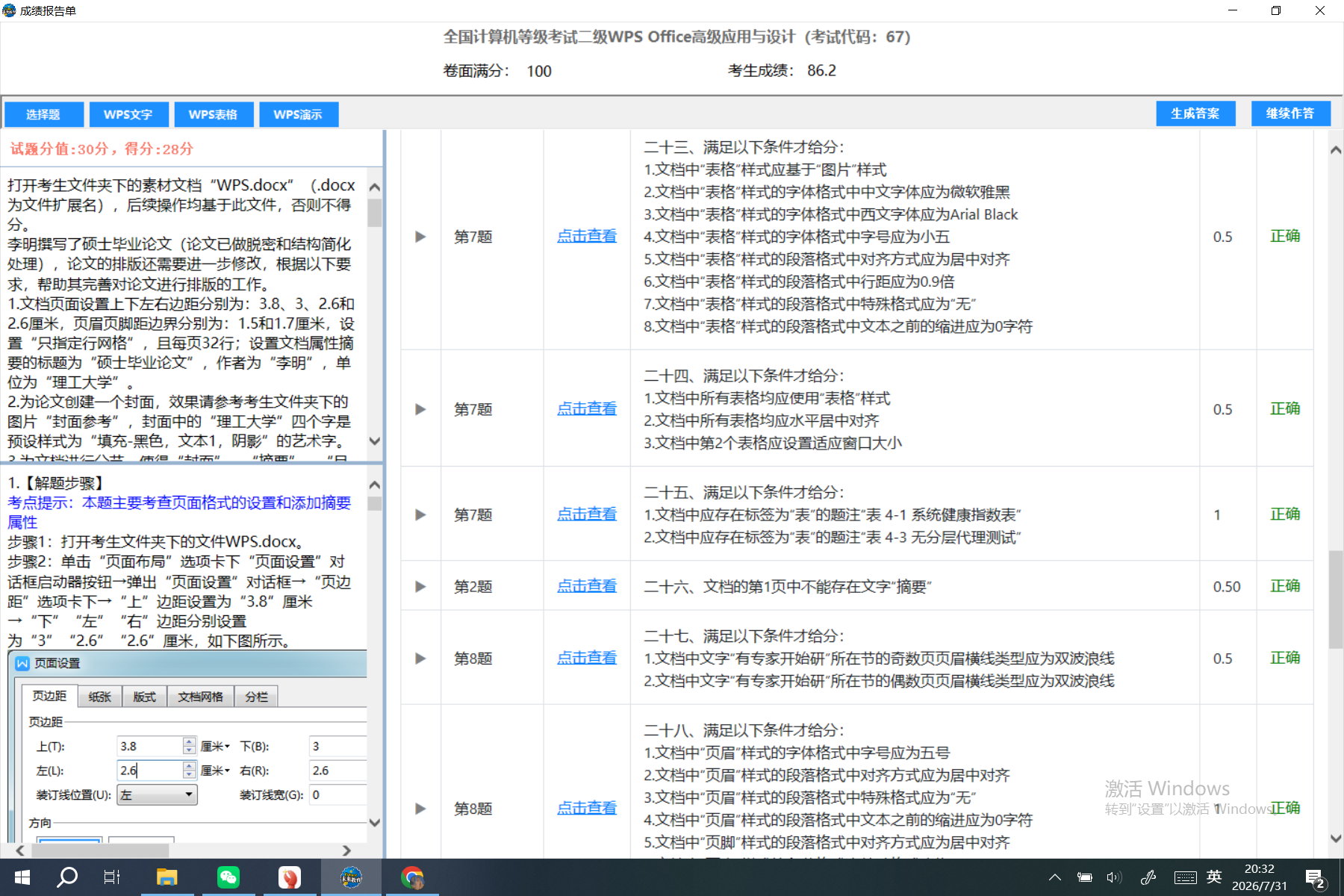Click 第2题 cell in the 二十六 row
Image resolution: width=1344 pixels, height=896 pixels.
(x=473, y=587)
